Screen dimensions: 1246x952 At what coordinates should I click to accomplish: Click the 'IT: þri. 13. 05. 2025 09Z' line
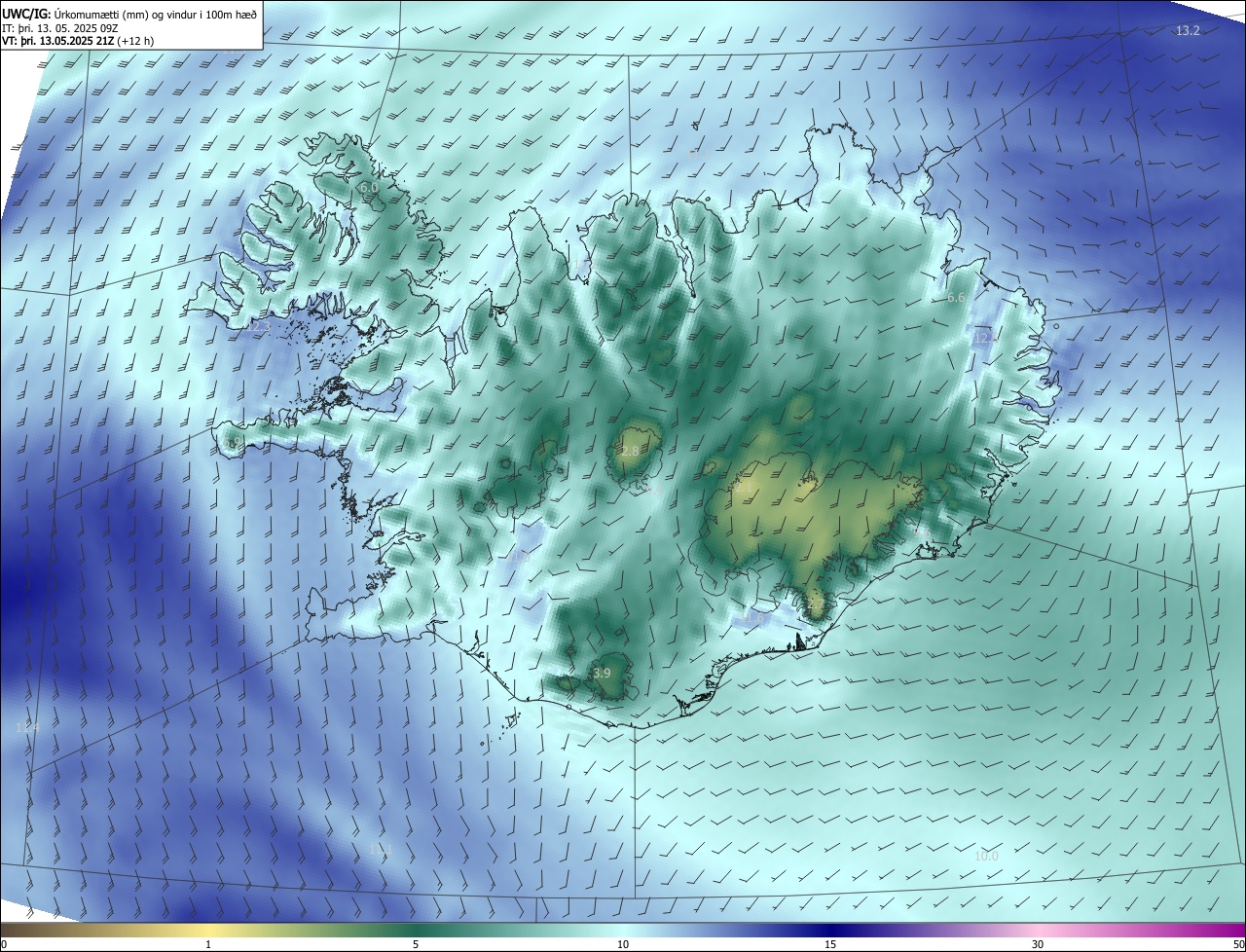61,28
